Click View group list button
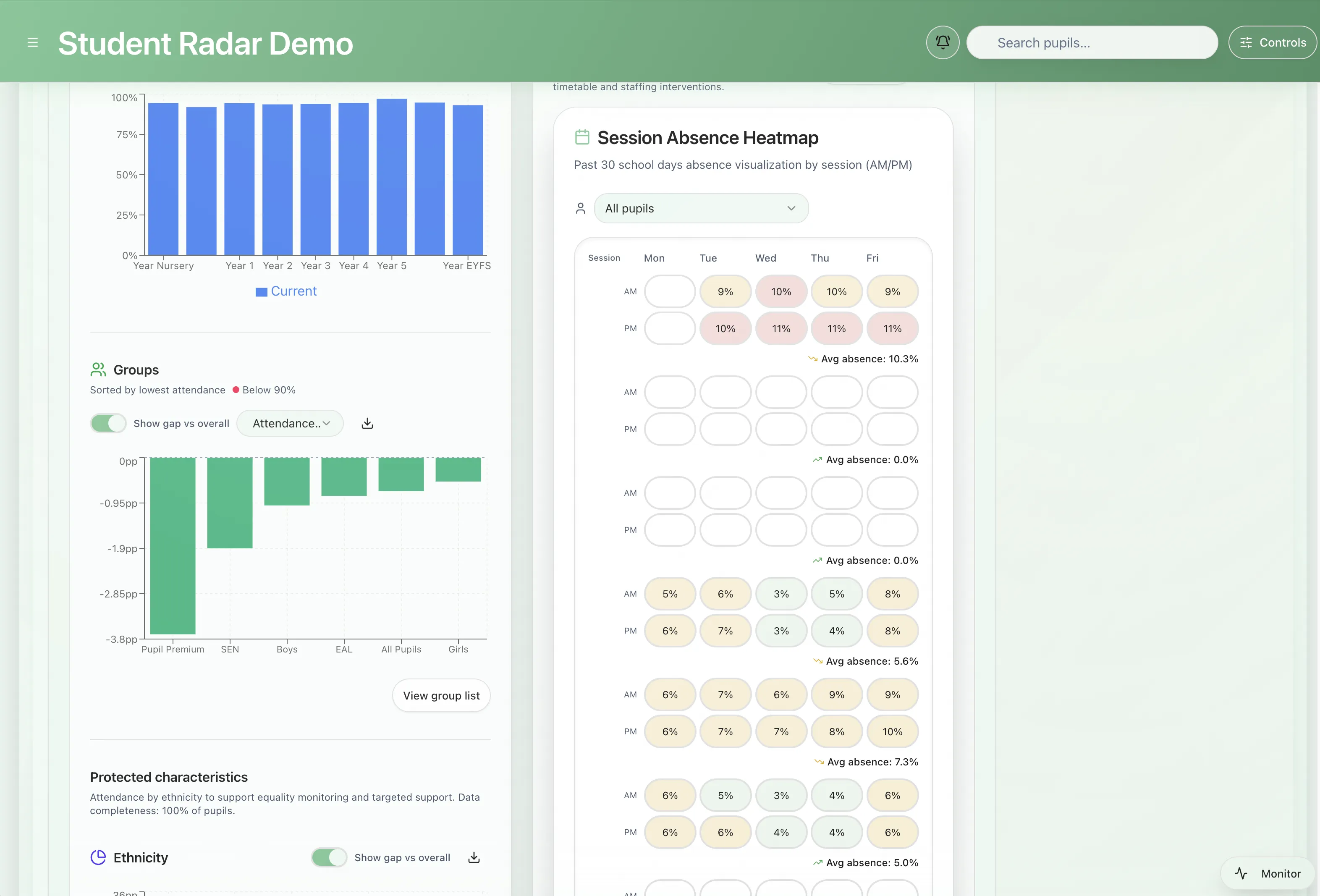This screenshot has height=896, width=1320. pos(441,695)
